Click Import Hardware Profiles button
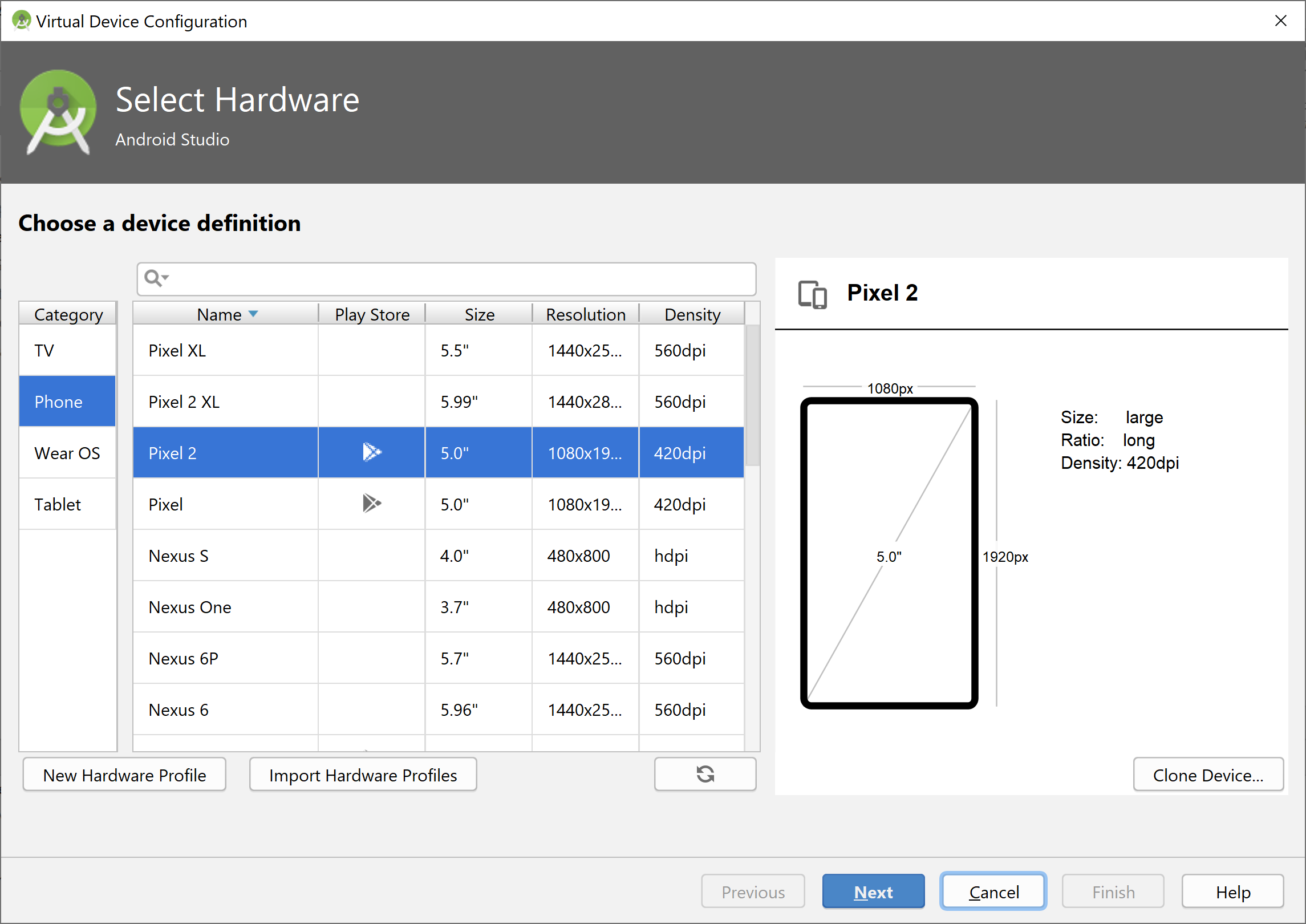The height and width of the screenshot is (924, 1306). pyautogui.click(x=363, y=775)
